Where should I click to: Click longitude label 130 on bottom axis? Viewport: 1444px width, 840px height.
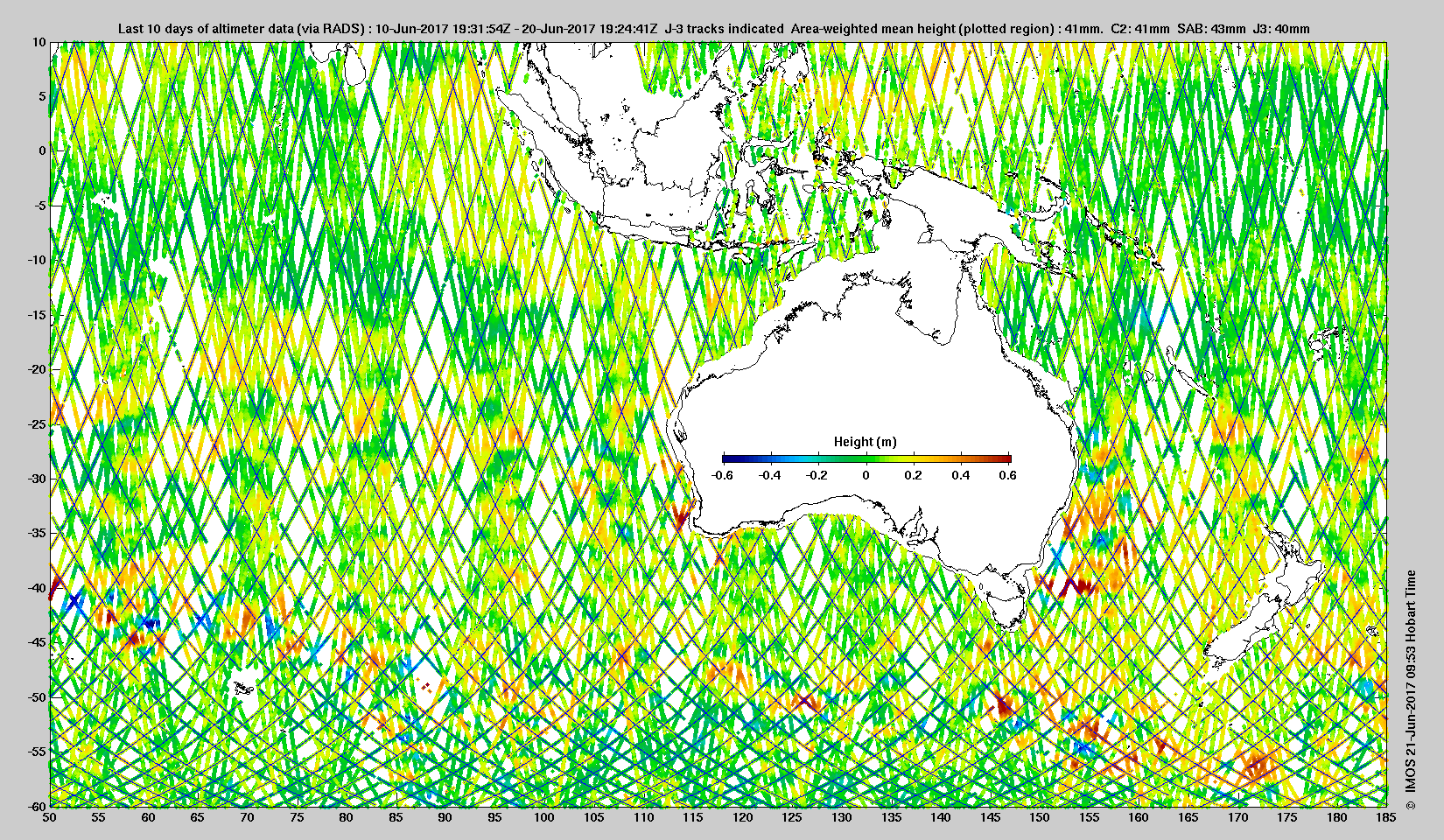pos(841,817)
